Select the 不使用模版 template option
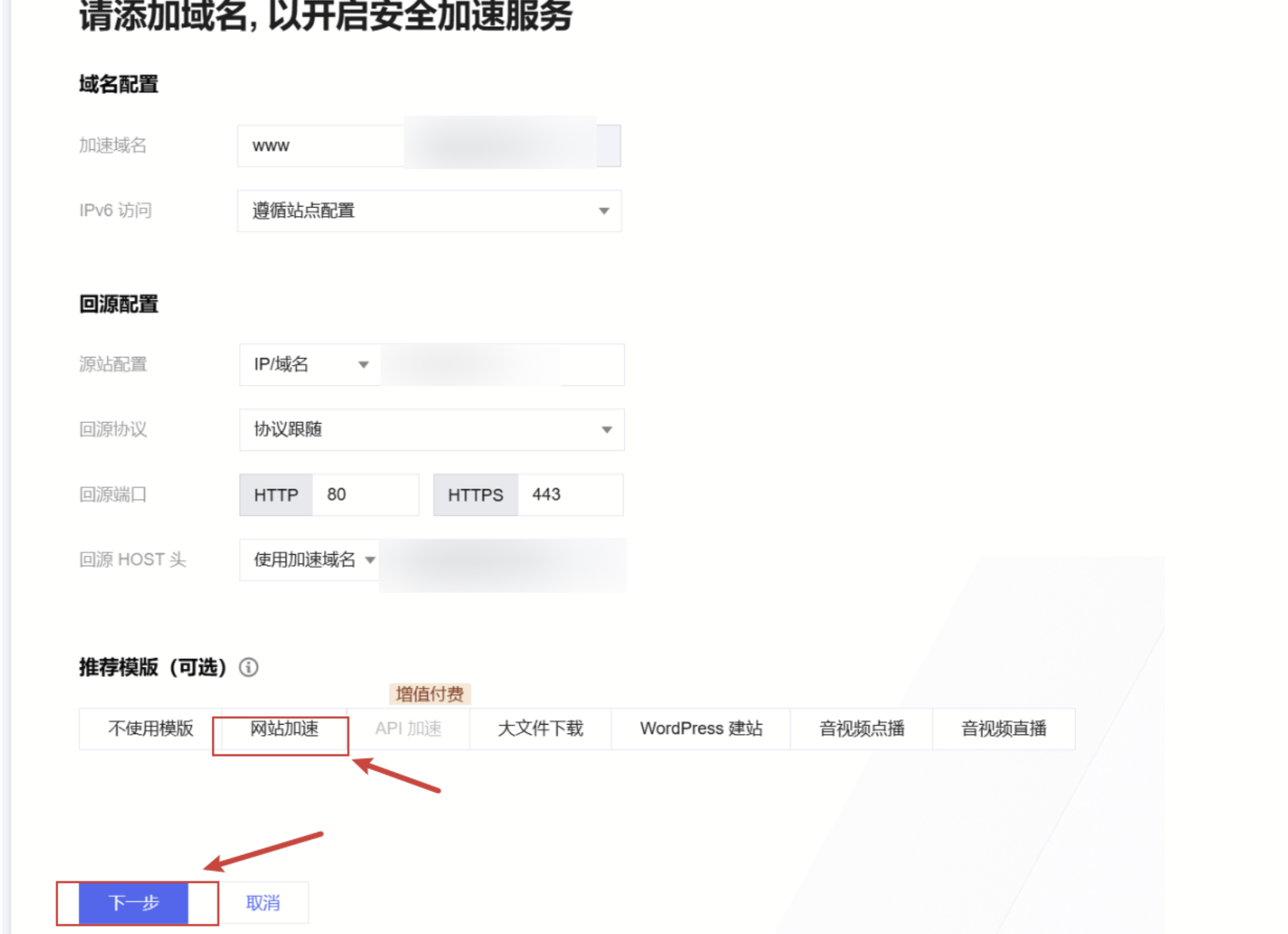This screenshot has height=934, width=1288. click(150, 728)
